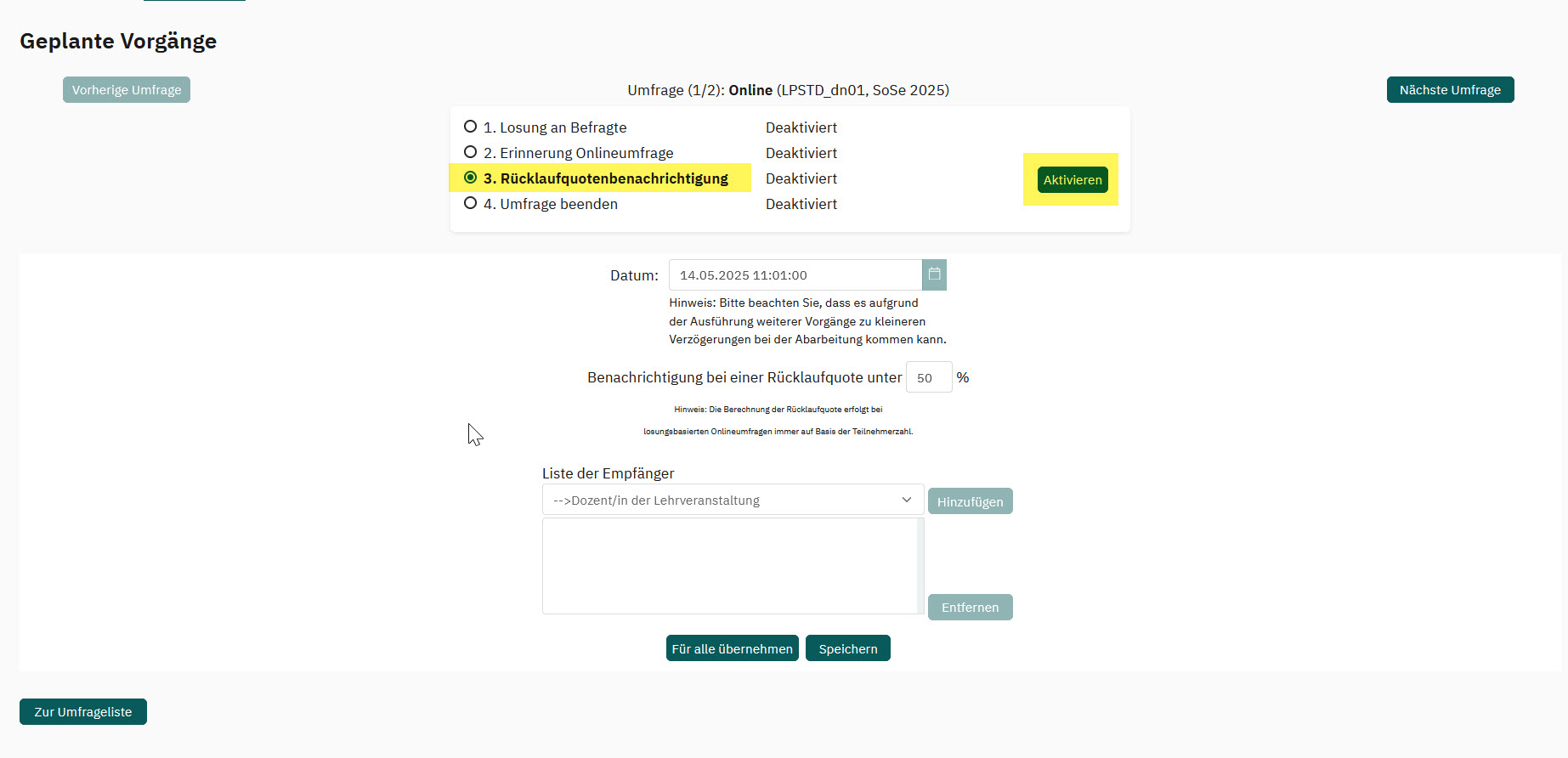Select radio '2. Erinnerung Onlineumfrage'
The width and height of the screenshot is (1568, 758).
(x=470, y=152)
